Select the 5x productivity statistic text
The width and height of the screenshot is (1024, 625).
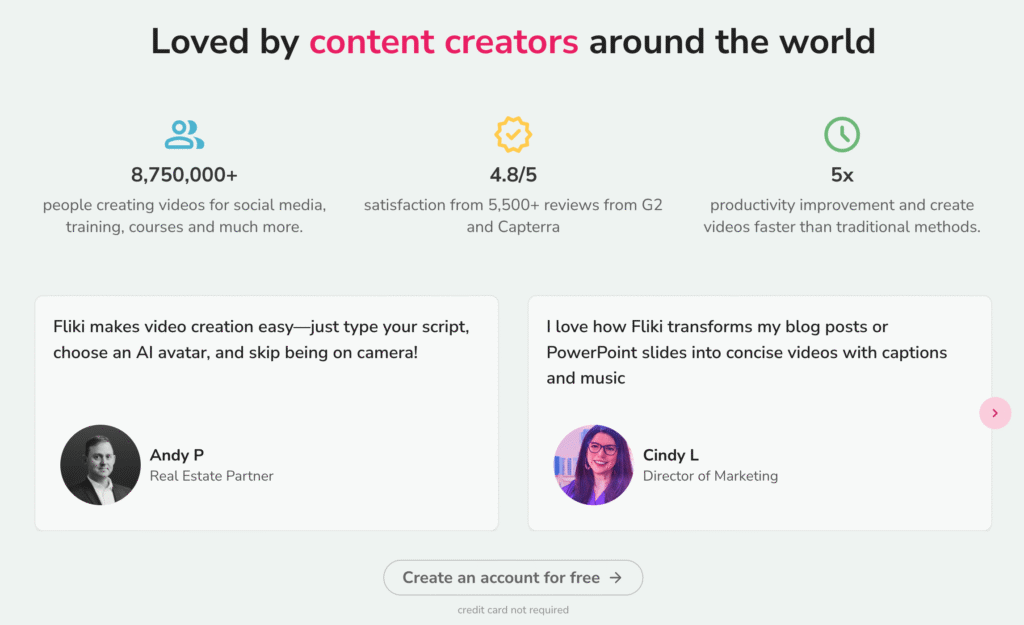(x=842, y=175)
